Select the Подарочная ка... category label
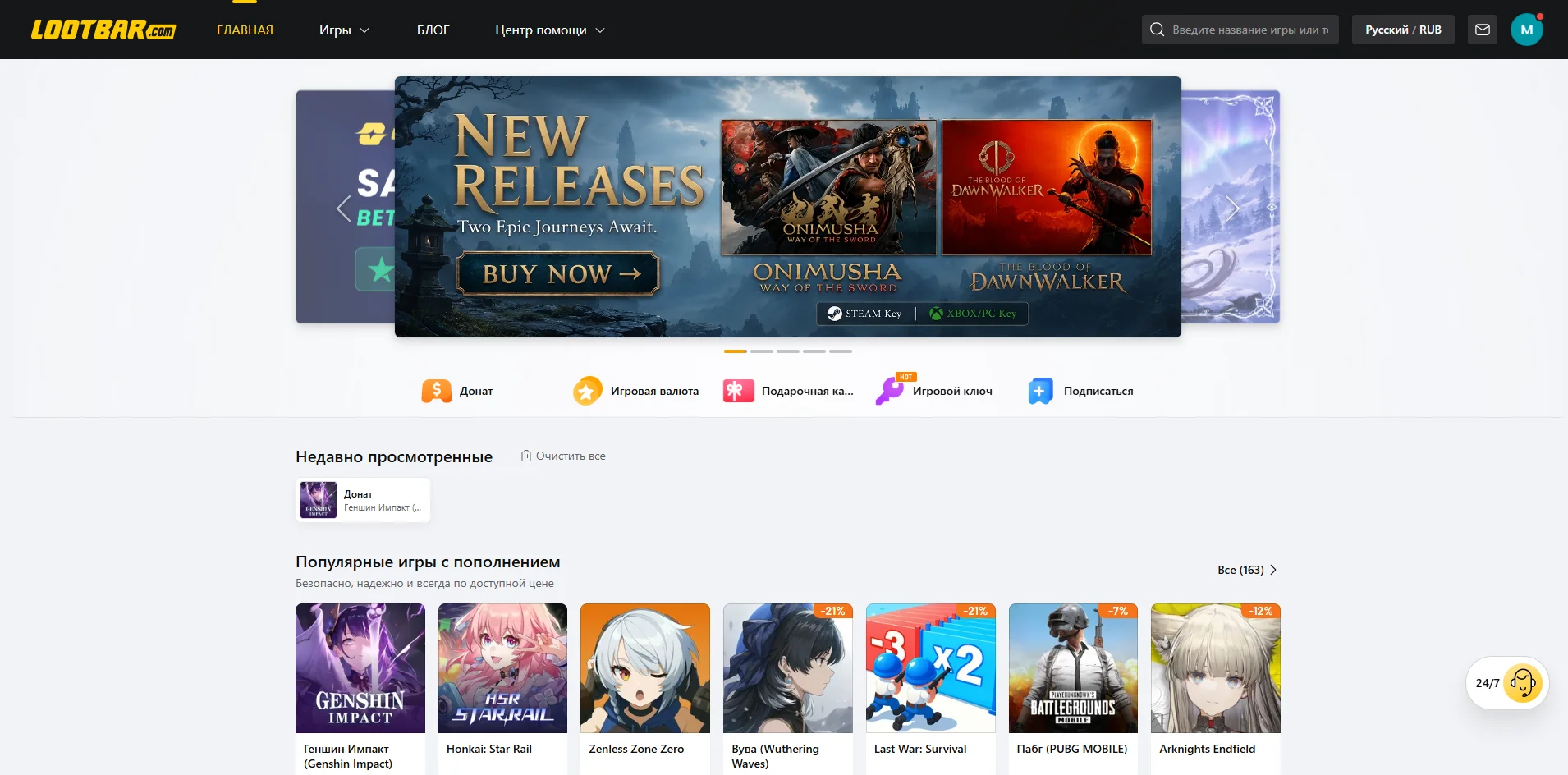The height and width of the screenshot is (775, 1568). click(808, 391)
